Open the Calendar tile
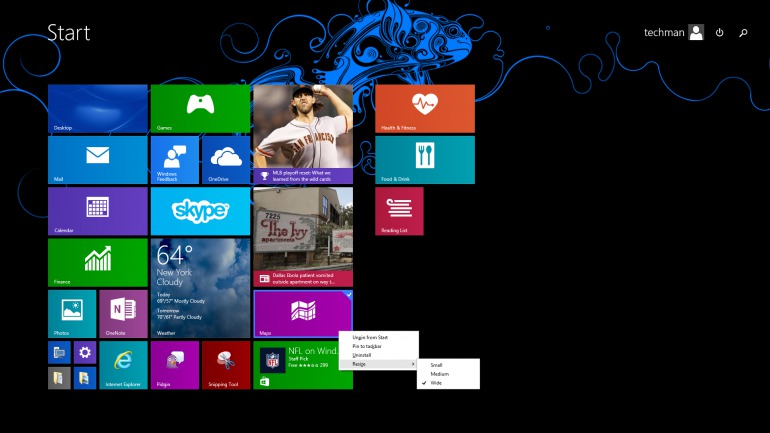The image size is (770, 433). click(98, 211)
